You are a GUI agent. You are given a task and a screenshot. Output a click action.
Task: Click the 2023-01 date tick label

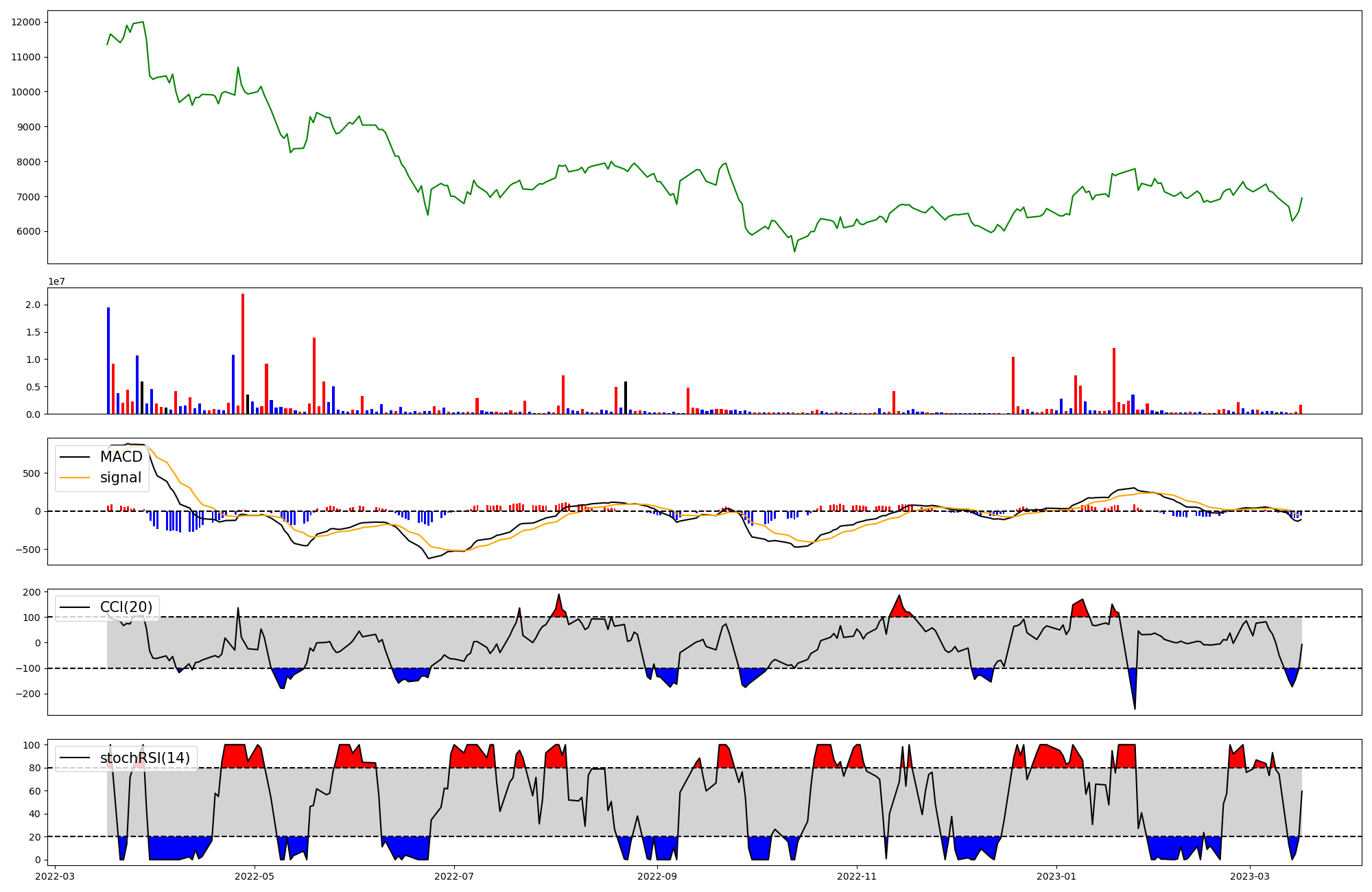(1056, 876)
